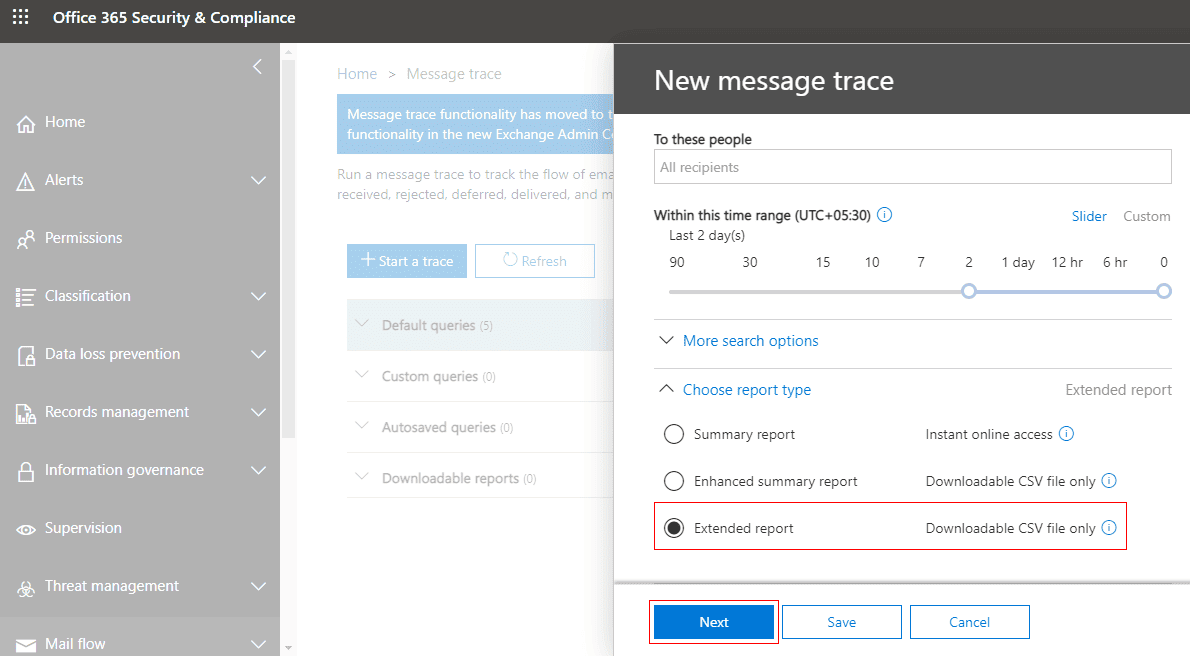Collapse the Choose report type section
This screenshot has height=656, width=1190.
[x=746, y=390]
